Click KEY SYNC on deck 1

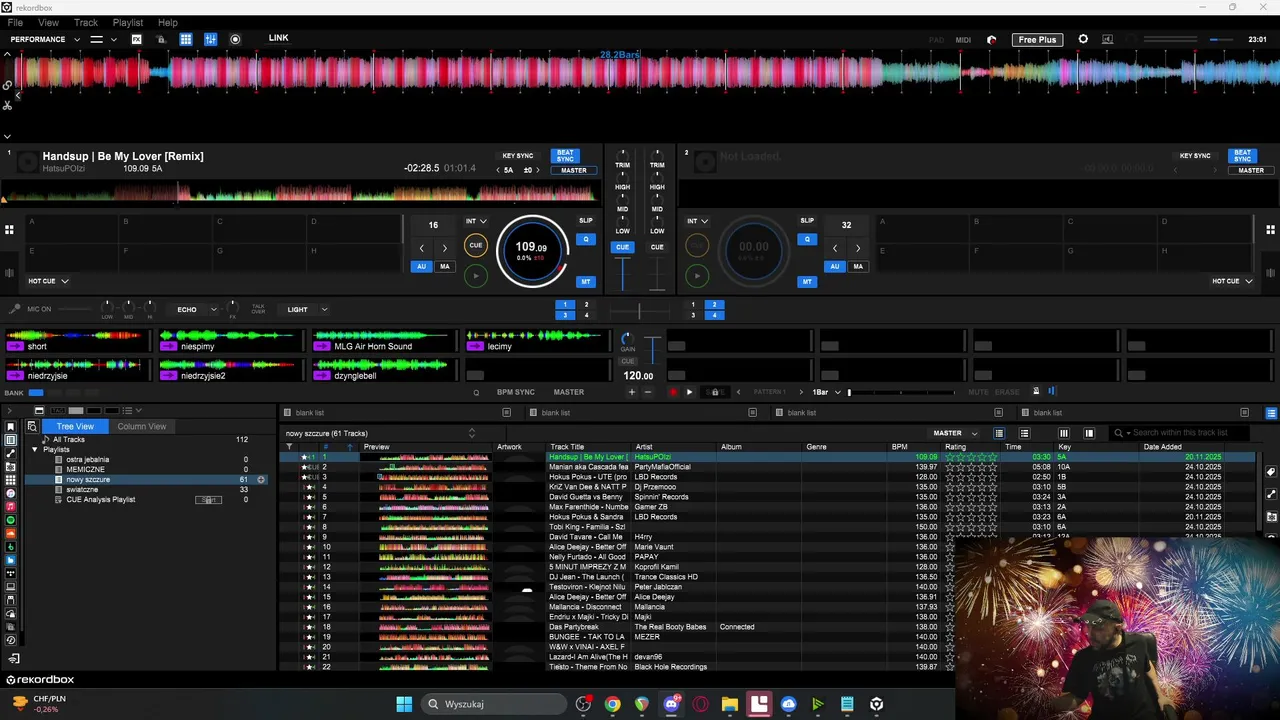(x=518, y=156)
